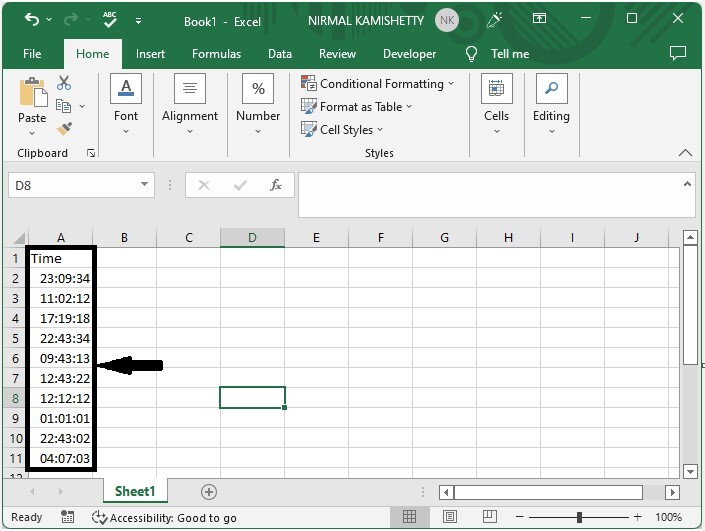Click the horizontal scrollbar right arrow

coord(672,492)
